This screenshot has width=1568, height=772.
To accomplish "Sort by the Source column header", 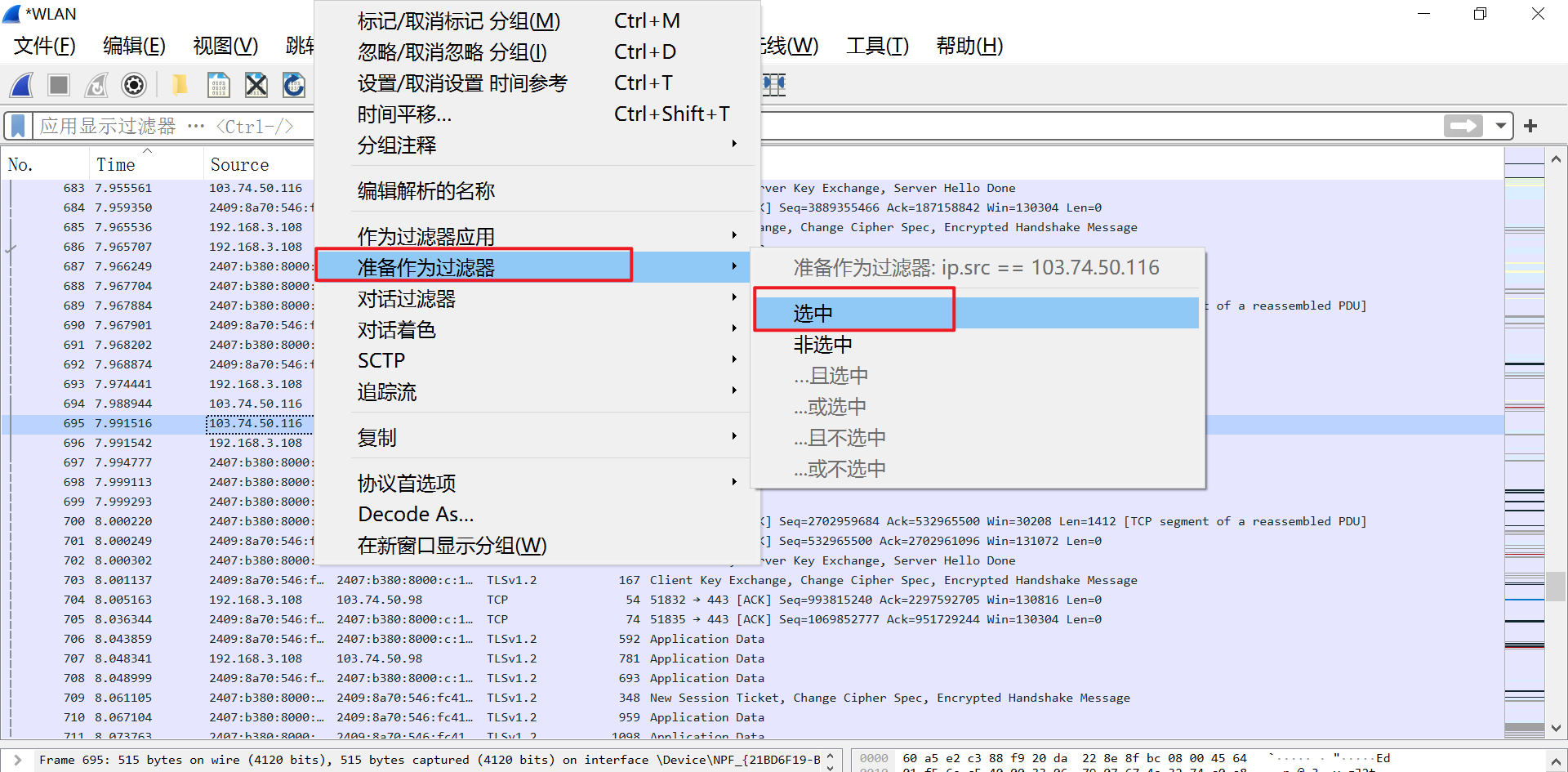I will tap(259, 164).
